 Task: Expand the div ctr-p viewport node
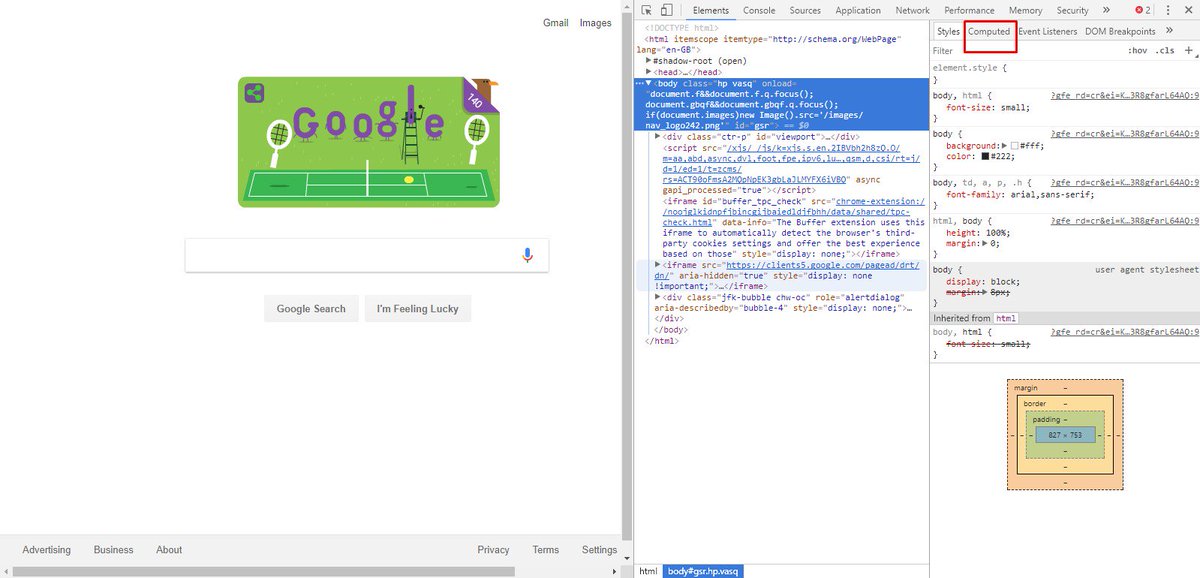click(x=657, y=136)
